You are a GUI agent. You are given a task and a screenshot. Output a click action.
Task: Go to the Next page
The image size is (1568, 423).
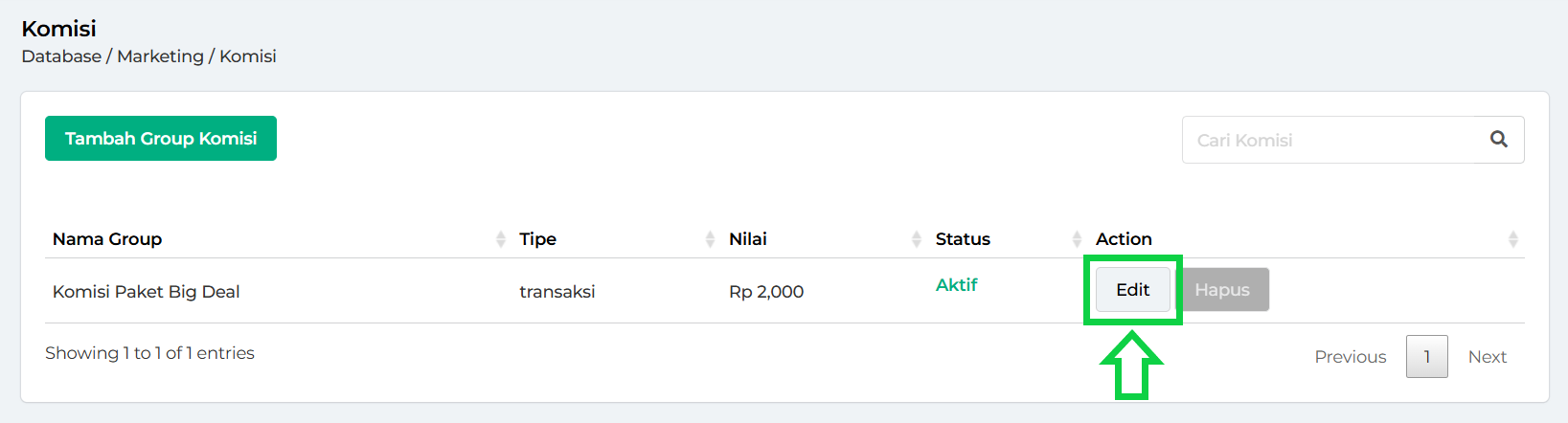click(x=1488, y=357)
